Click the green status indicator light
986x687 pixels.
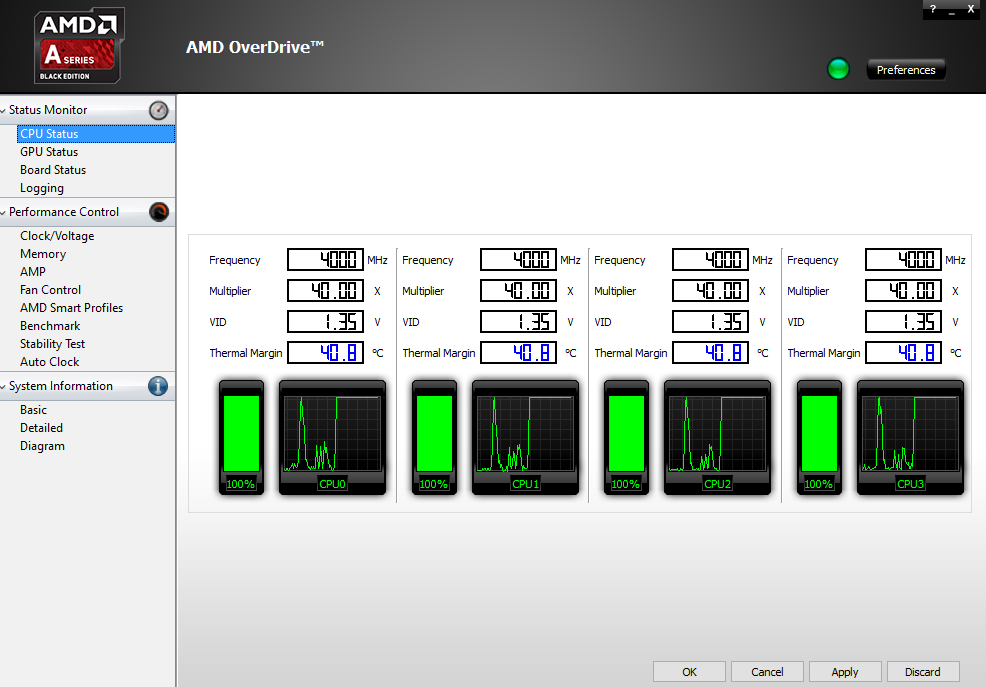pos(838,69)
